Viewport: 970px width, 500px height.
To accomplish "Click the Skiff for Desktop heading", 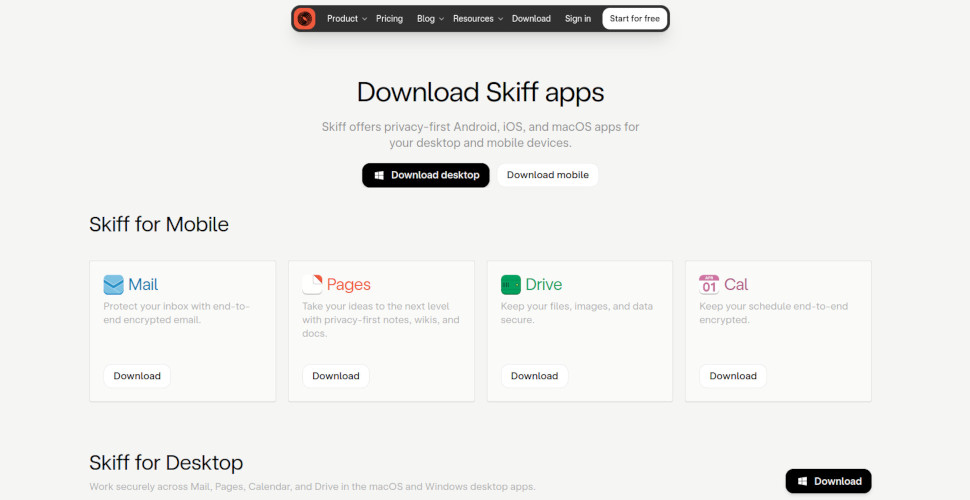I will tap(166, 463).
